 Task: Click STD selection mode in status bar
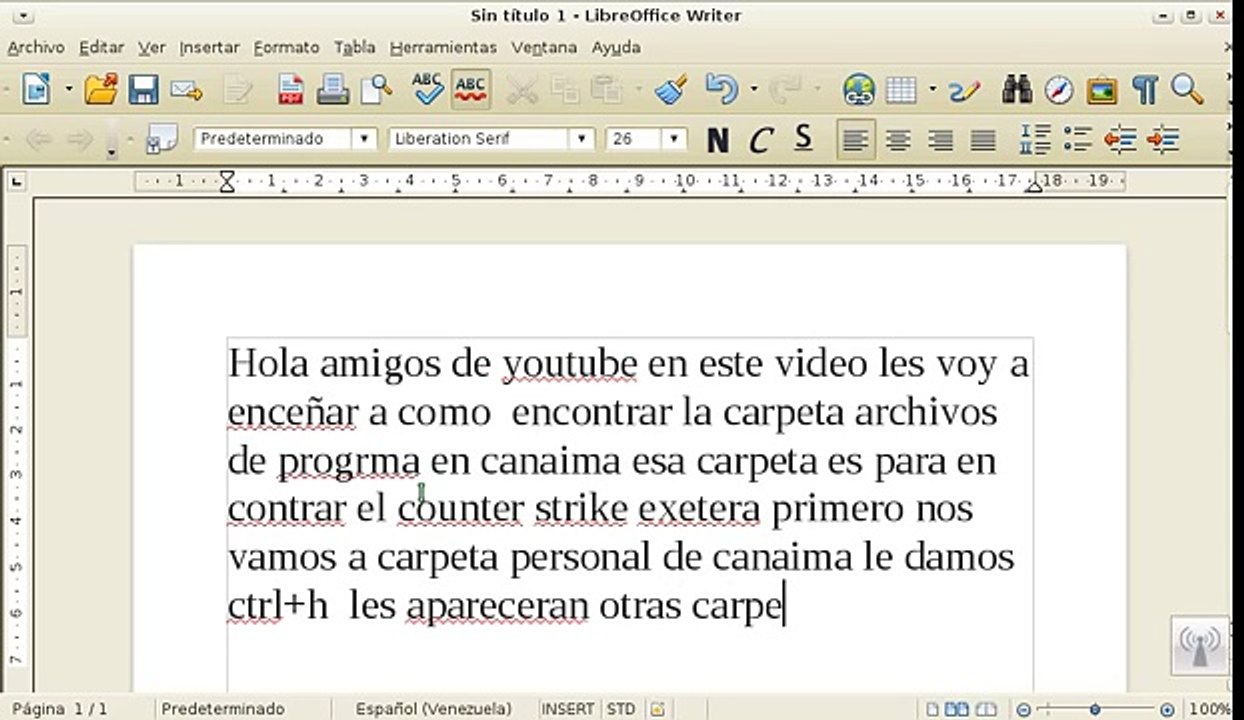coord(621,709)
